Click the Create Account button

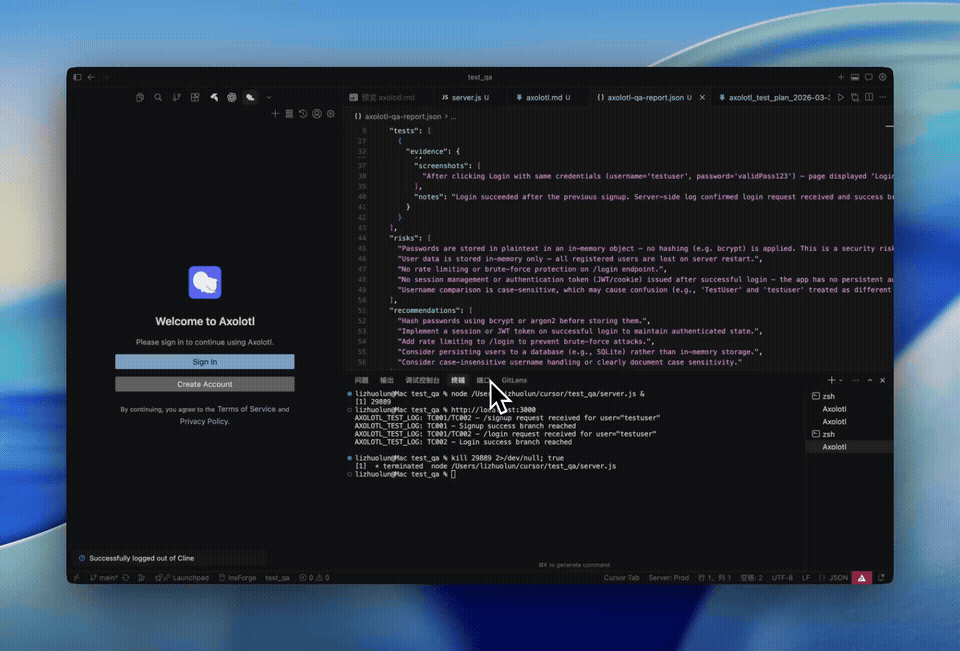point(204,384)
